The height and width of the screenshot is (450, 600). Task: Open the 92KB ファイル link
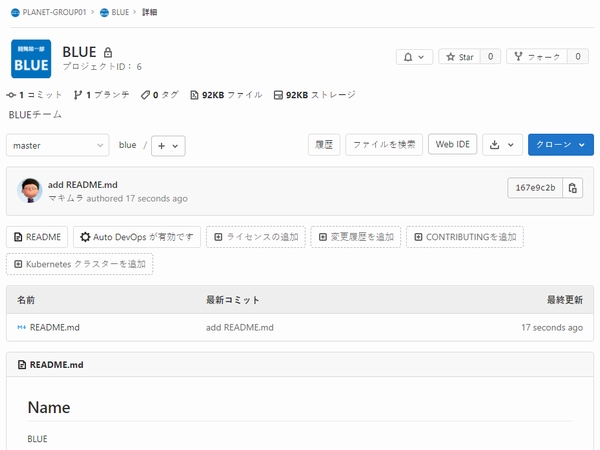tap(226, 95)
